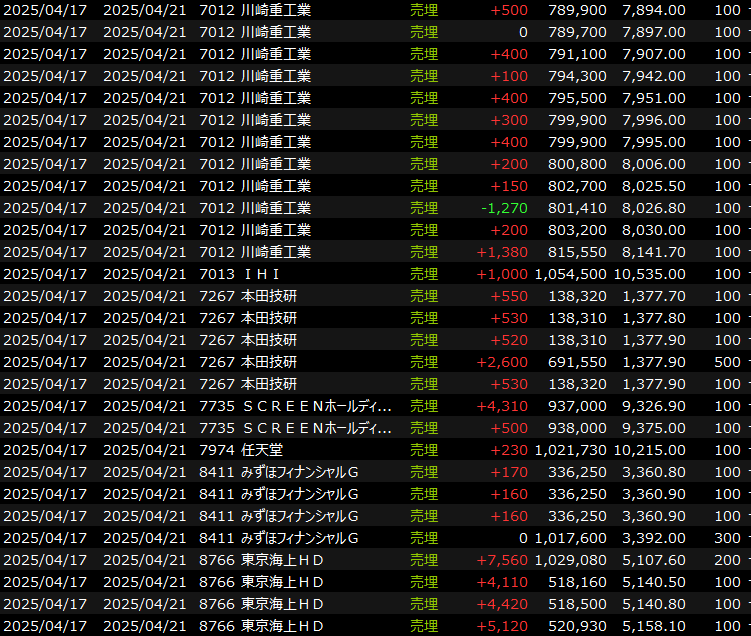Screen dimensions: 751x636
Task: Click the 1,021,730 amount for 任天堂
Action: 570,450
